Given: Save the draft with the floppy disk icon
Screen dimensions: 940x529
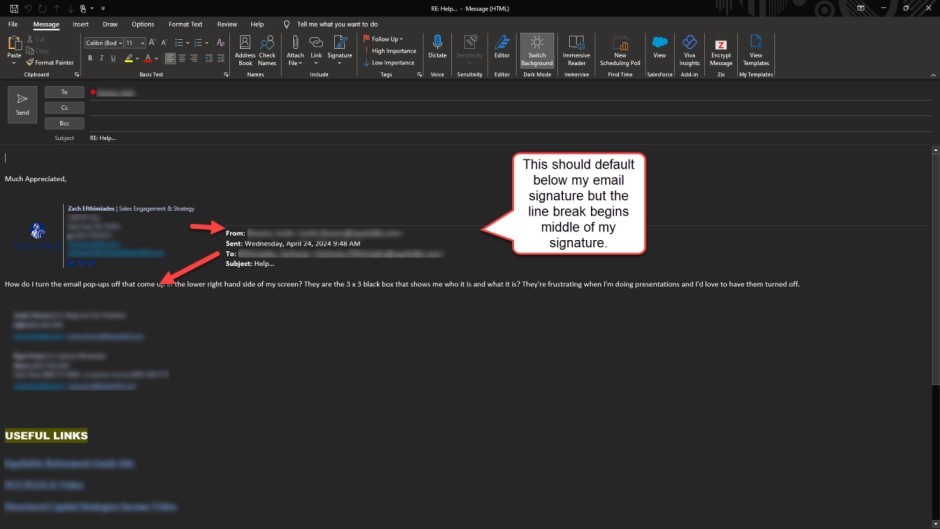Looking at the screenshot, I should click(13, 8).
